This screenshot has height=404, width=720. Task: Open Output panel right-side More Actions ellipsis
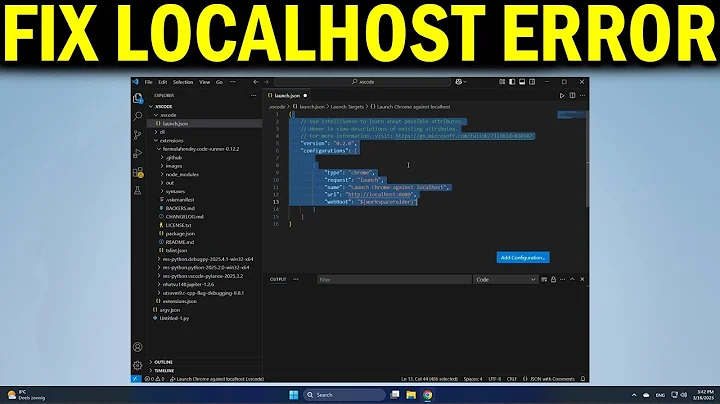click(562, 279)
